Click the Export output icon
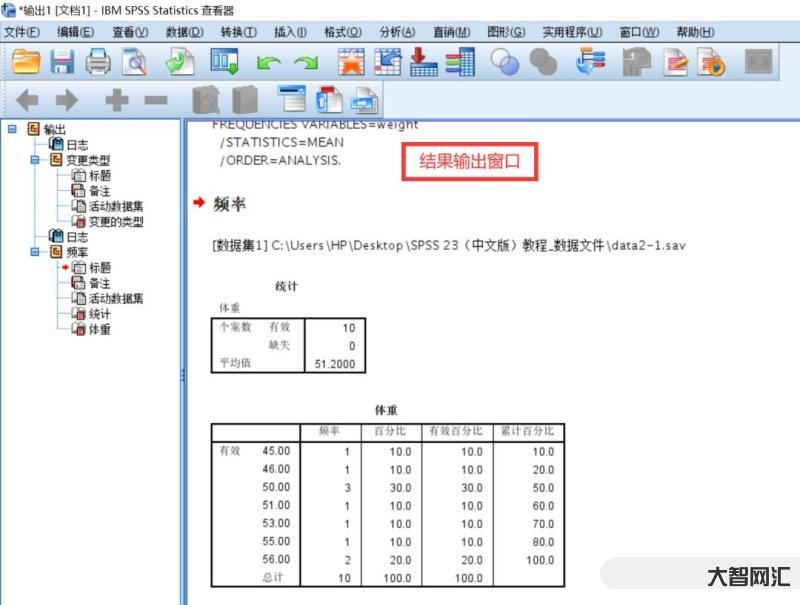Screen dimensions: 800x605 [180, 63]
